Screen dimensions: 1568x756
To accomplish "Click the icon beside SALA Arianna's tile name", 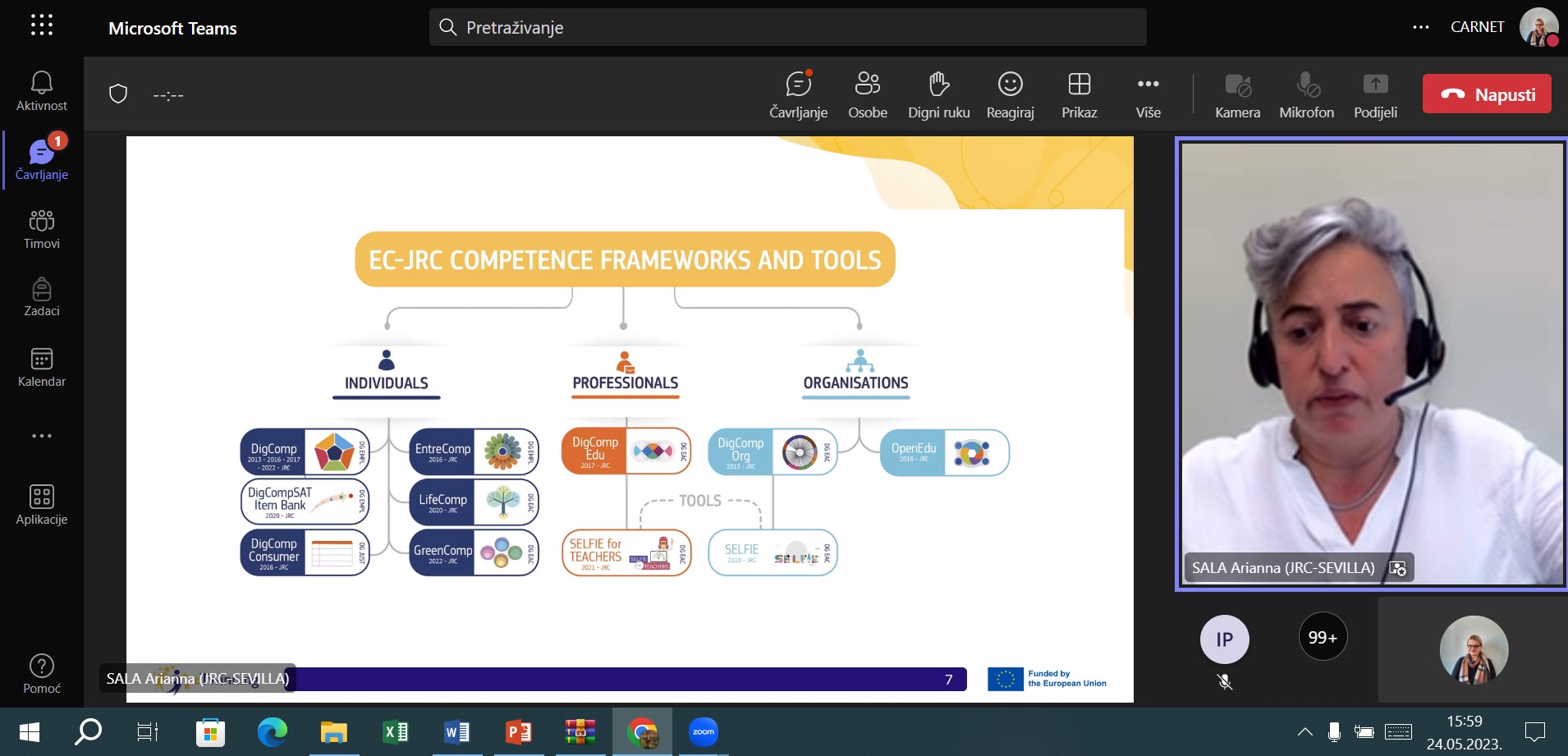I will pos(1397,568).
